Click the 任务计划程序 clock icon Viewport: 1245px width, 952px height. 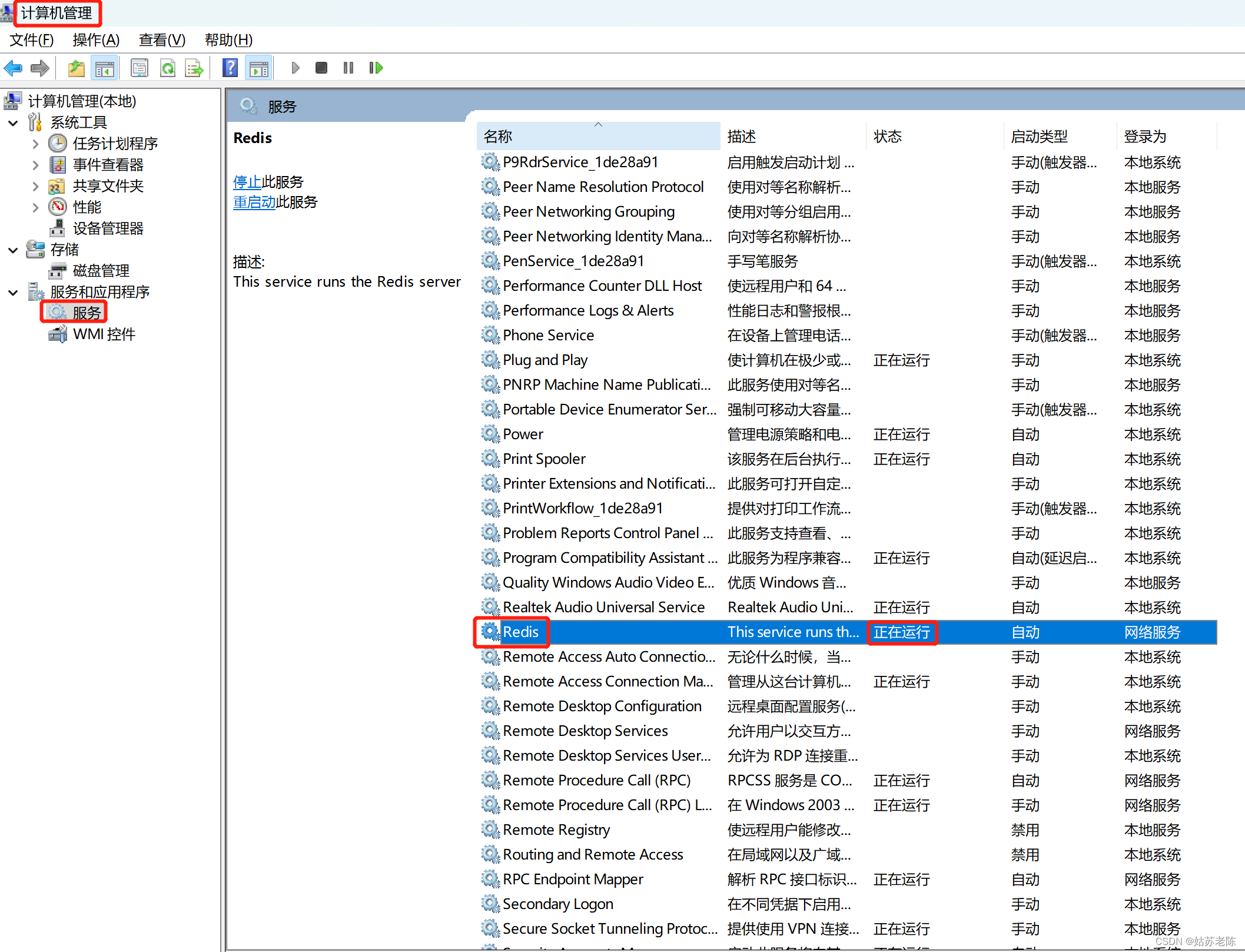(x=58, y=143)
